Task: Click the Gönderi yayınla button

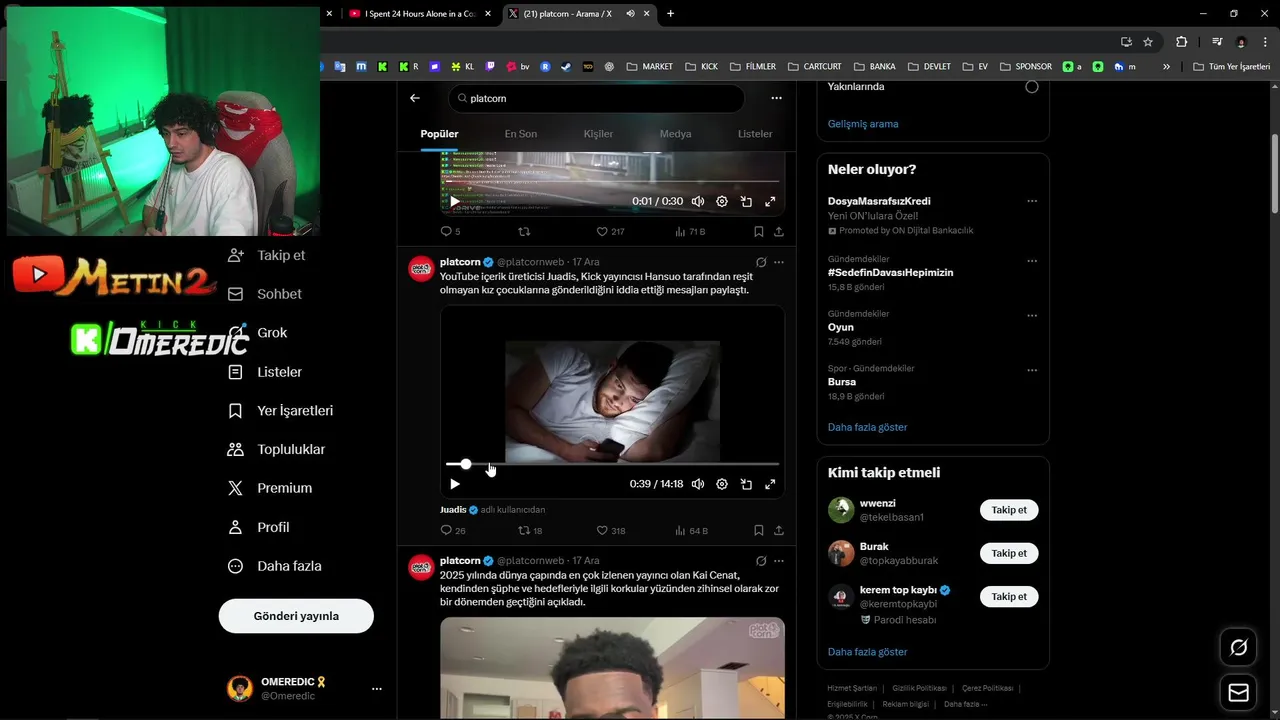Action: (x=296, y=616)
